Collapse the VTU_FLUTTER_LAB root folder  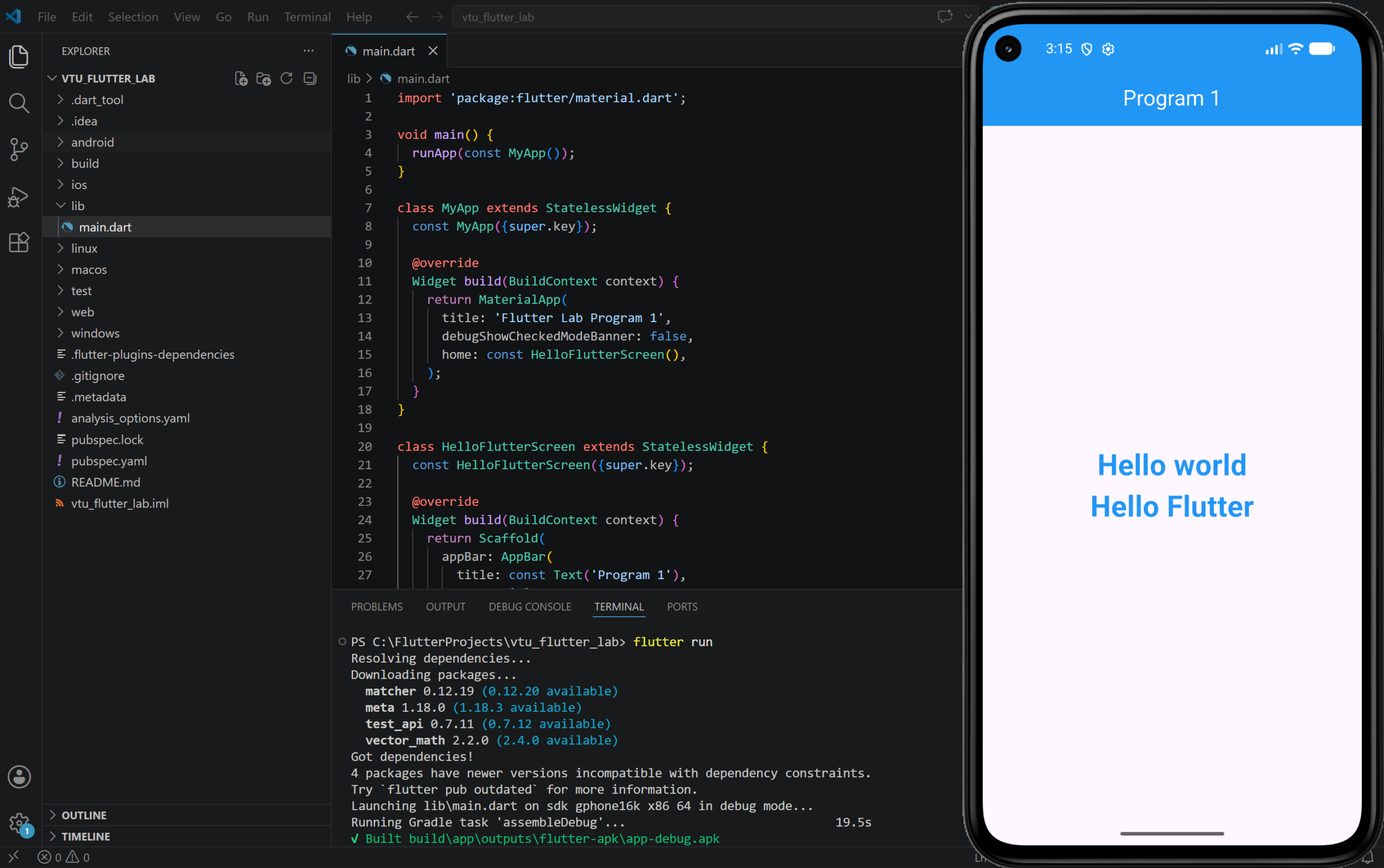[108, 79]
